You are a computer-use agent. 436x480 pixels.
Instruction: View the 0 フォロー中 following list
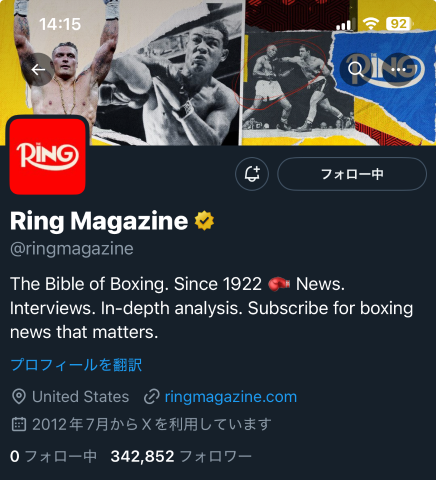click(x=53, y=456)
